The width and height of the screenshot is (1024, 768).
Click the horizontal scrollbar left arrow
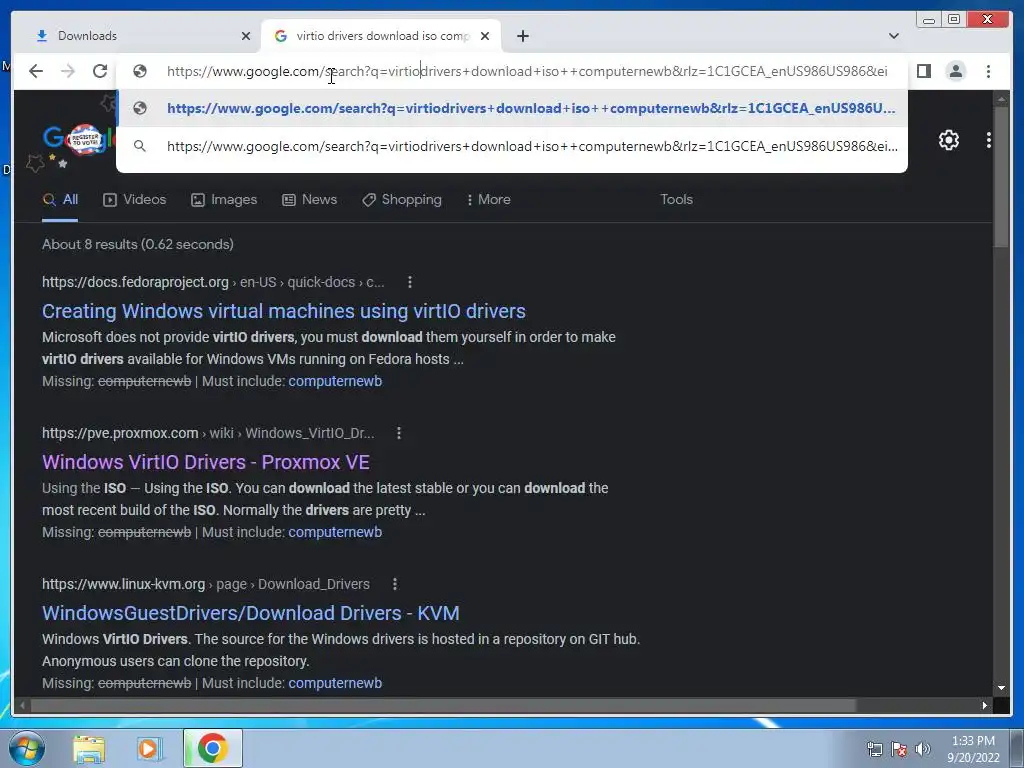coord(22,705)
